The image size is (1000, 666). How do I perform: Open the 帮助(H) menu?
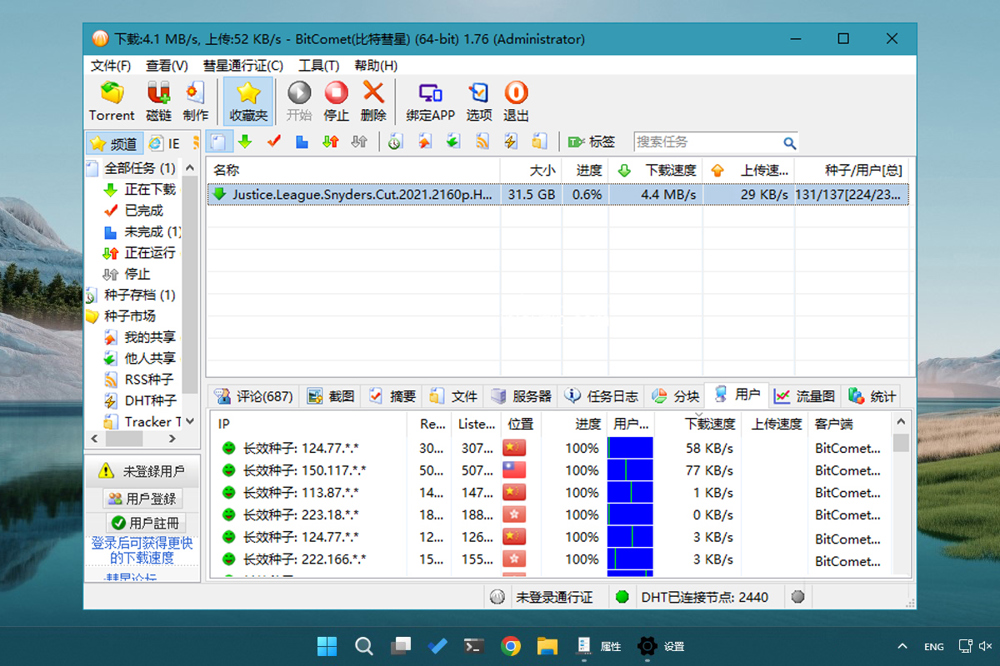tap(376, 66)
